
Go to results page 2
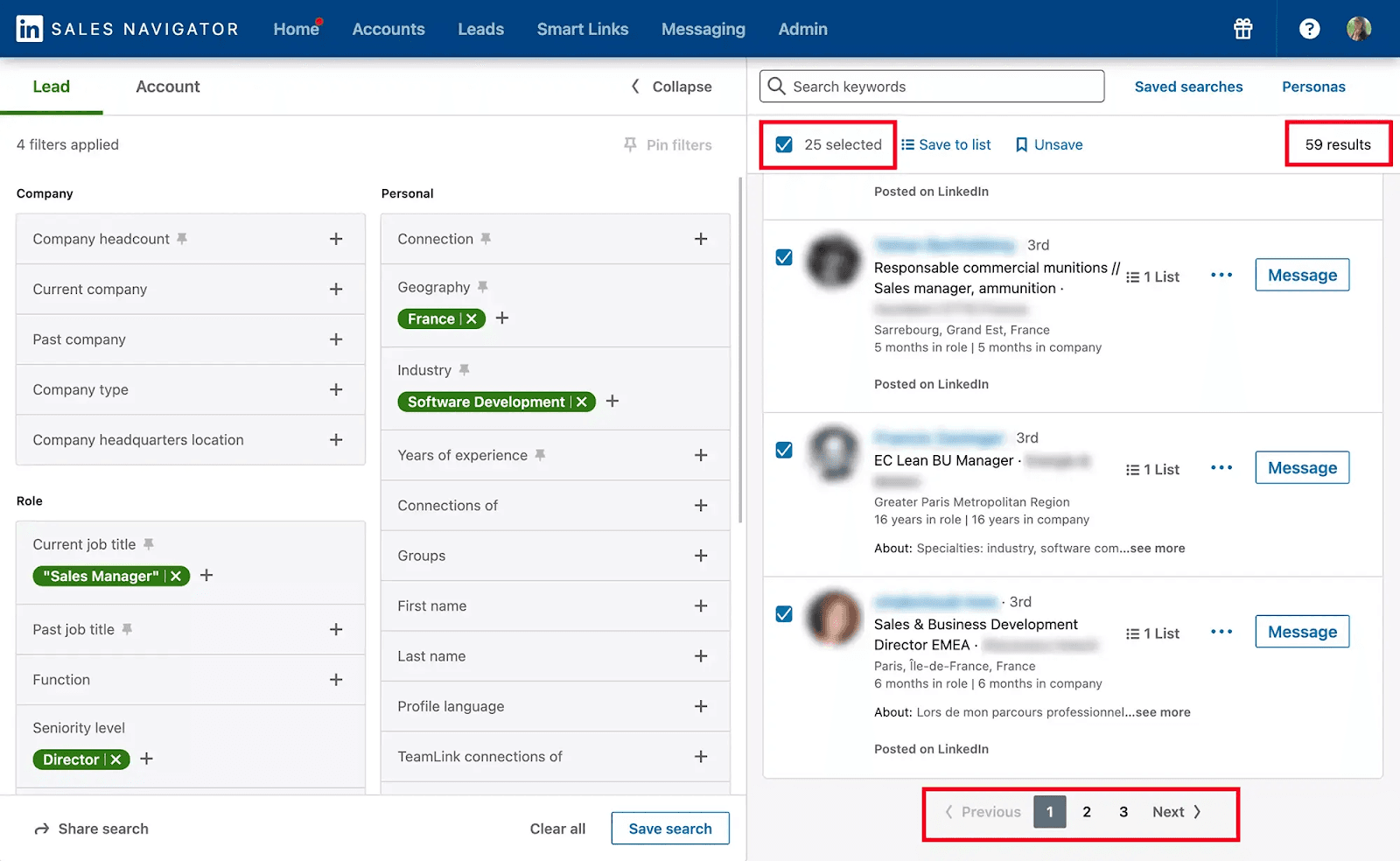[x=1087, y=812]
